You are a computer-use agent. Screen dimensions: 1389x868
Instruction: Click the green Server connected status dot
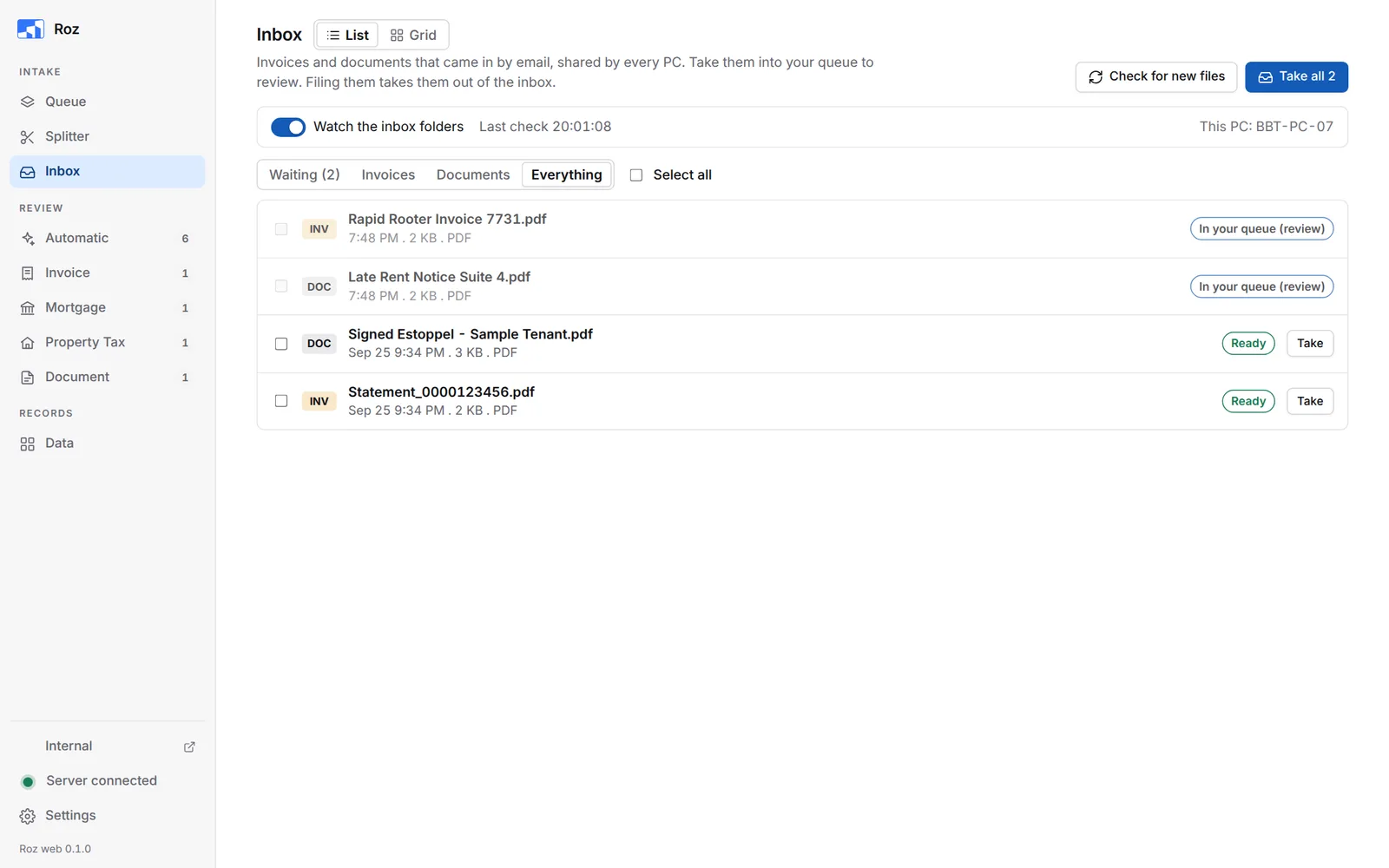(x=28, y=781)
